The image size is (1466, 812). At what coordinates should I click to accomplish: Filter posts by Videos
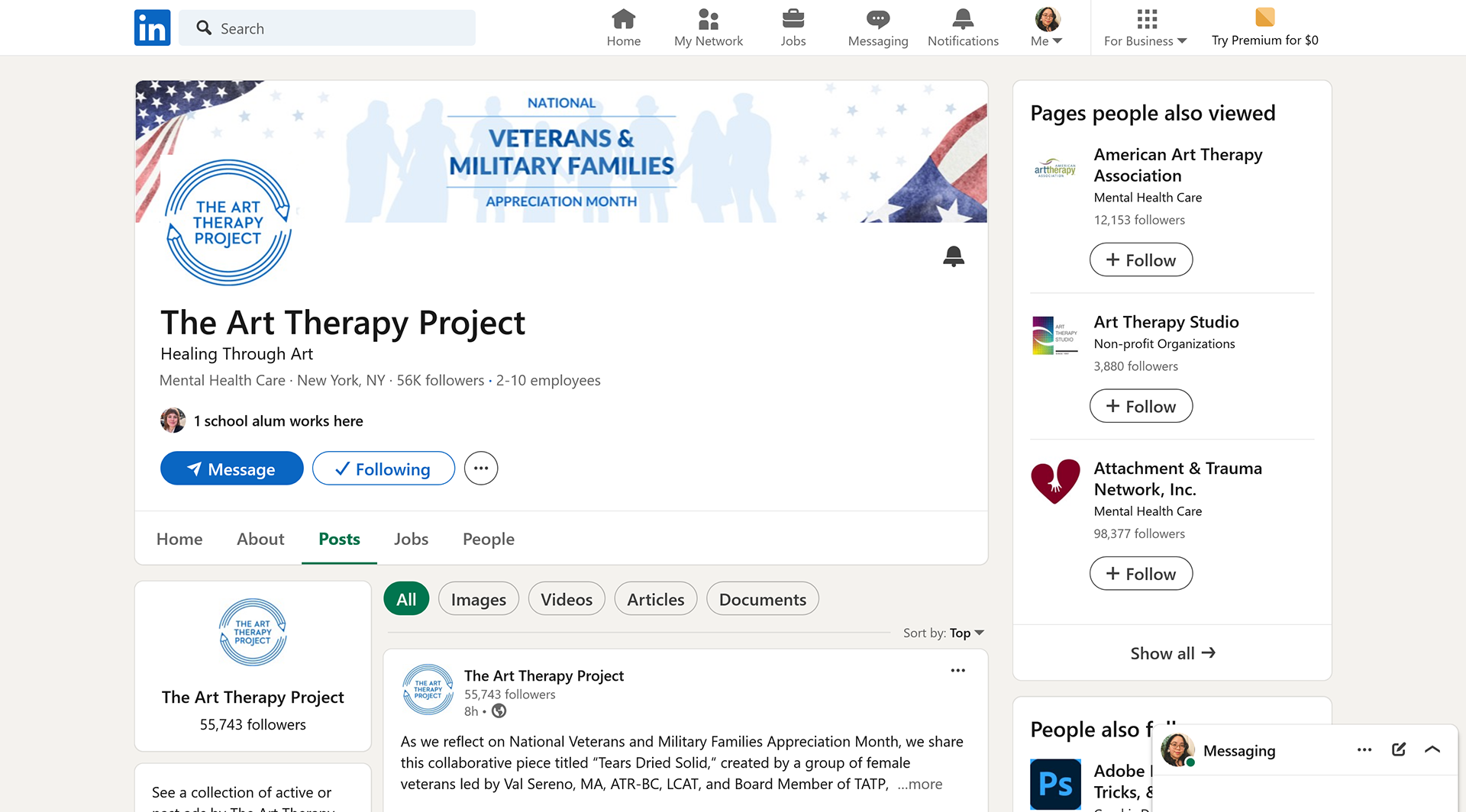567,599
